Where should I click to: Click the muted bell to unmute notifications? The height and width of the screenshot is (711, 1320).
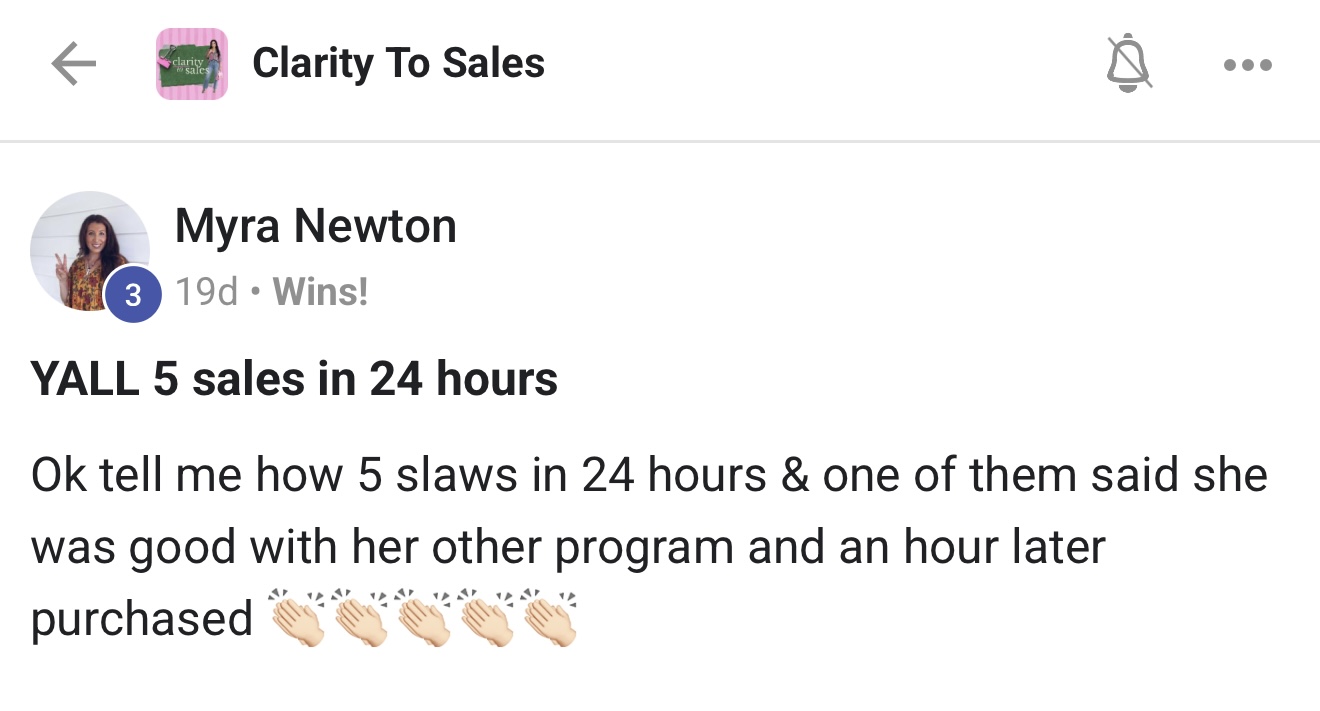click(x=1128, y=63)
